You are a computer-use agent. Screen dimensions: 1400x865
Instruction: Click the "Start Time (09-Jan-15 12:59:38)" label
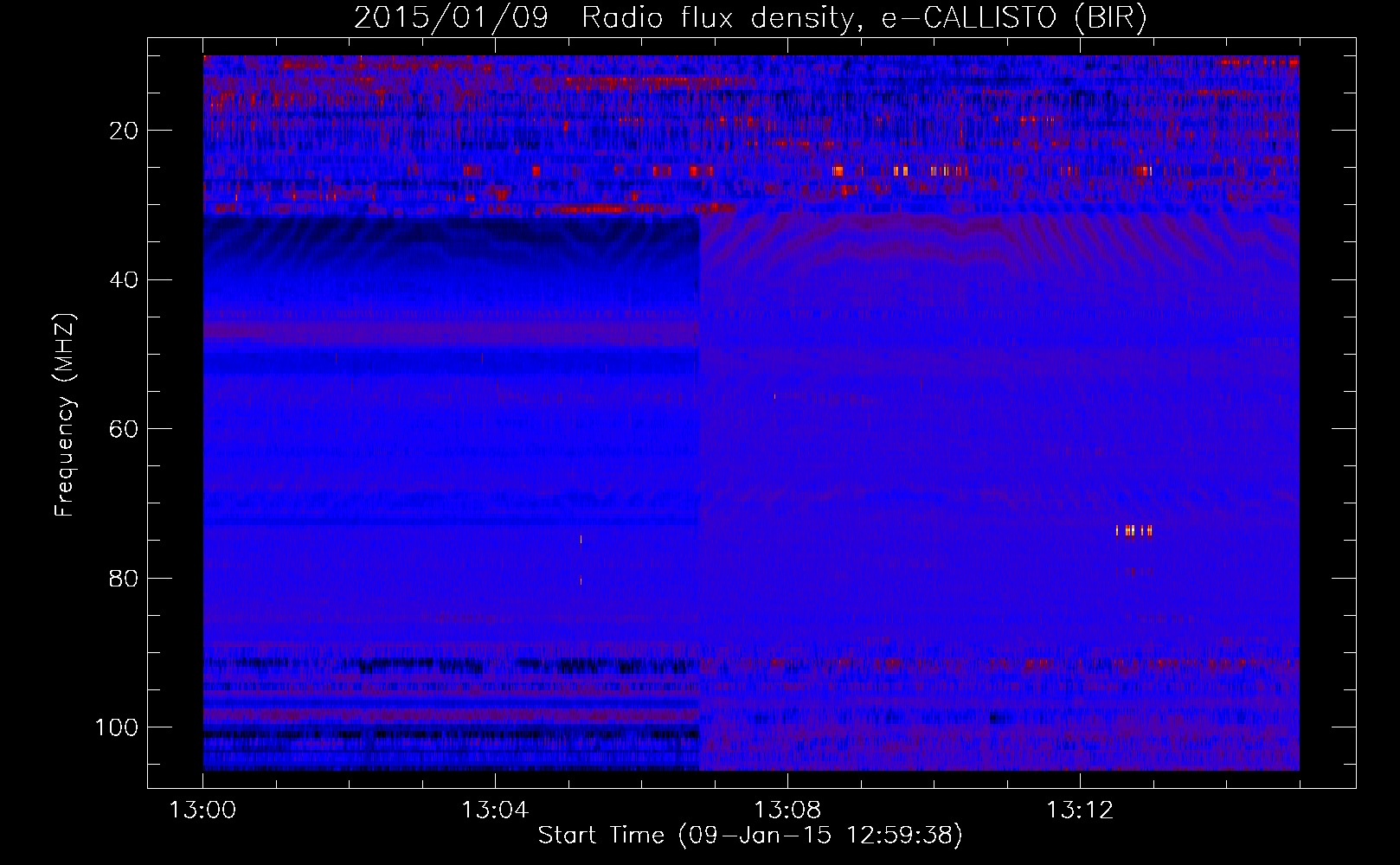[750, 836]
